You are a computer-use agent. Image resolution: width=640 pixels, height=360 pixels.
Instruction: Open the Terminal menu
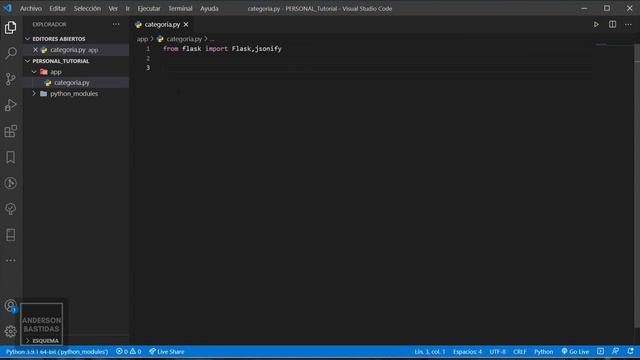(180, 8)
